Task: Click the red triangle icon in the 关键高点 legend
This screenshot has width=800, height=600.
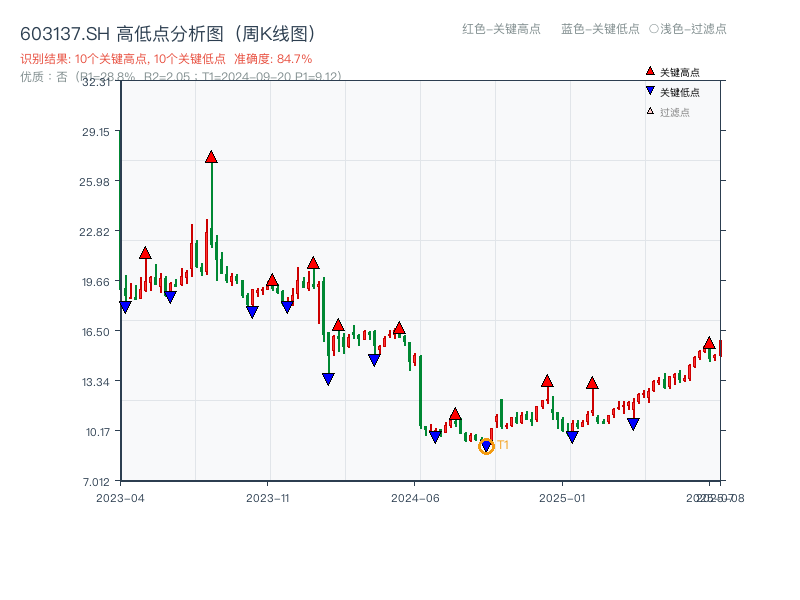Action: pos(650,71)
